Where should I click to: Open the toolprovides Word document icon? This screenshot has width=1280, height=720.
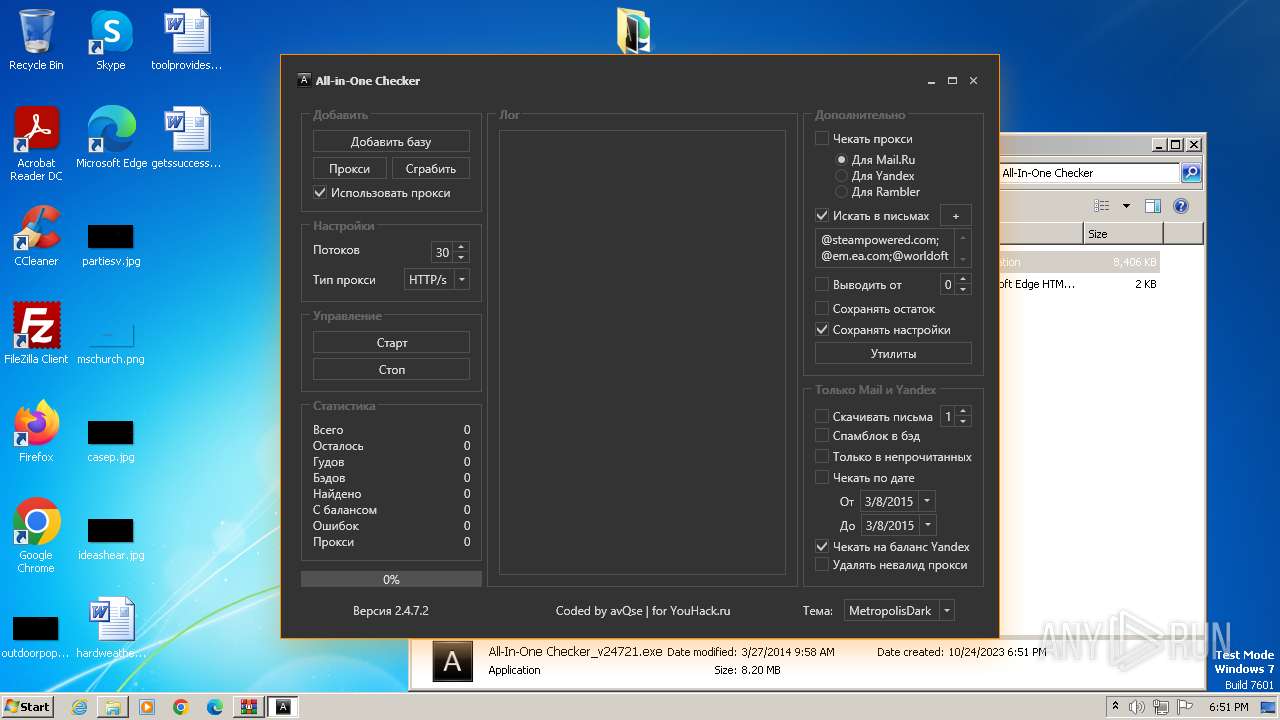(186, 40)
